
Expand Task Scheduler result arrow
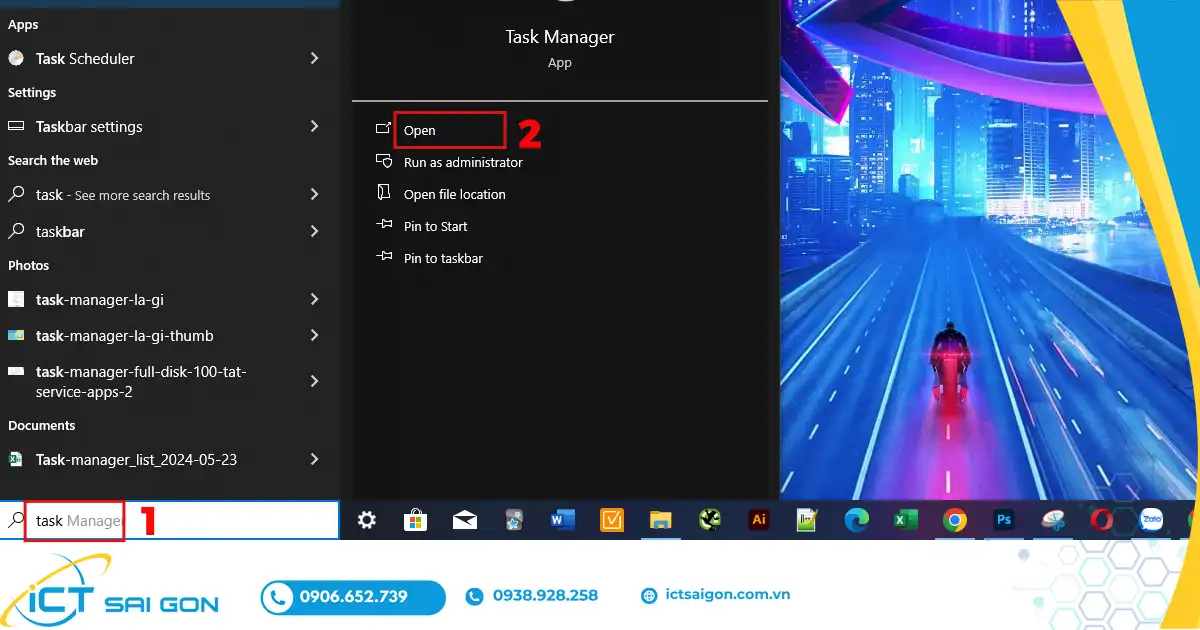coord(314,58)
